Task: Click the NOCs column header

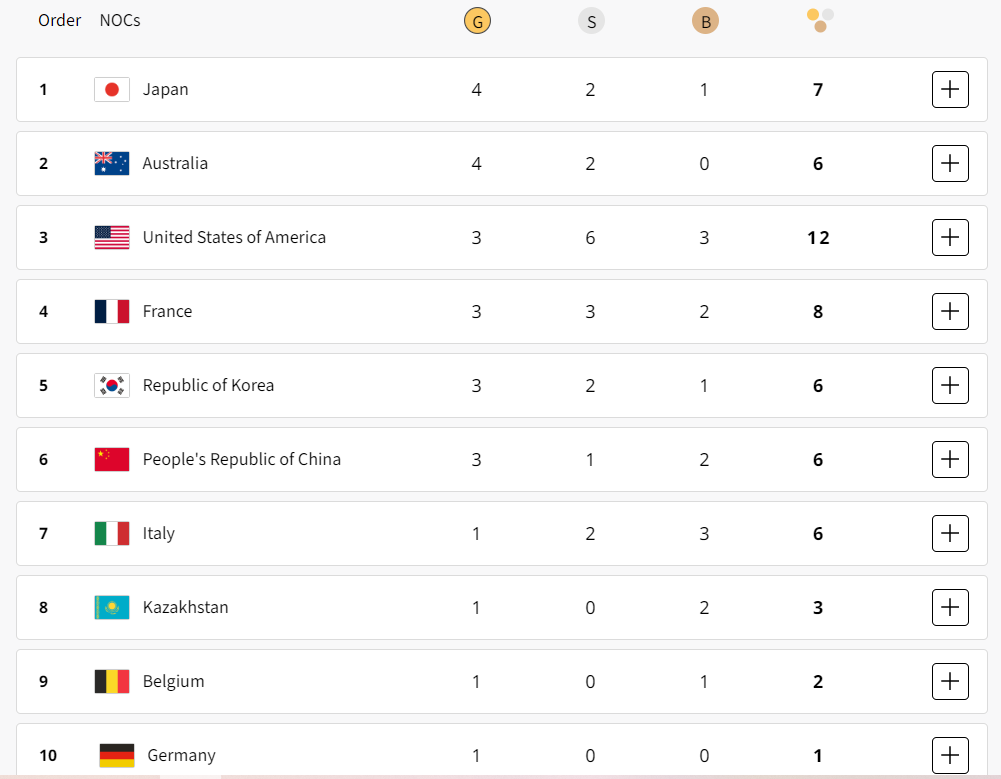Action: tap(120, 20)
